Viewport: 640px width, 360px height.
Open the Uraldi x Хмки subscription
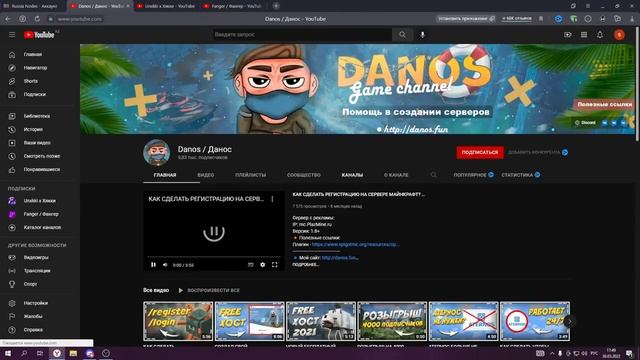coord(40,201)
